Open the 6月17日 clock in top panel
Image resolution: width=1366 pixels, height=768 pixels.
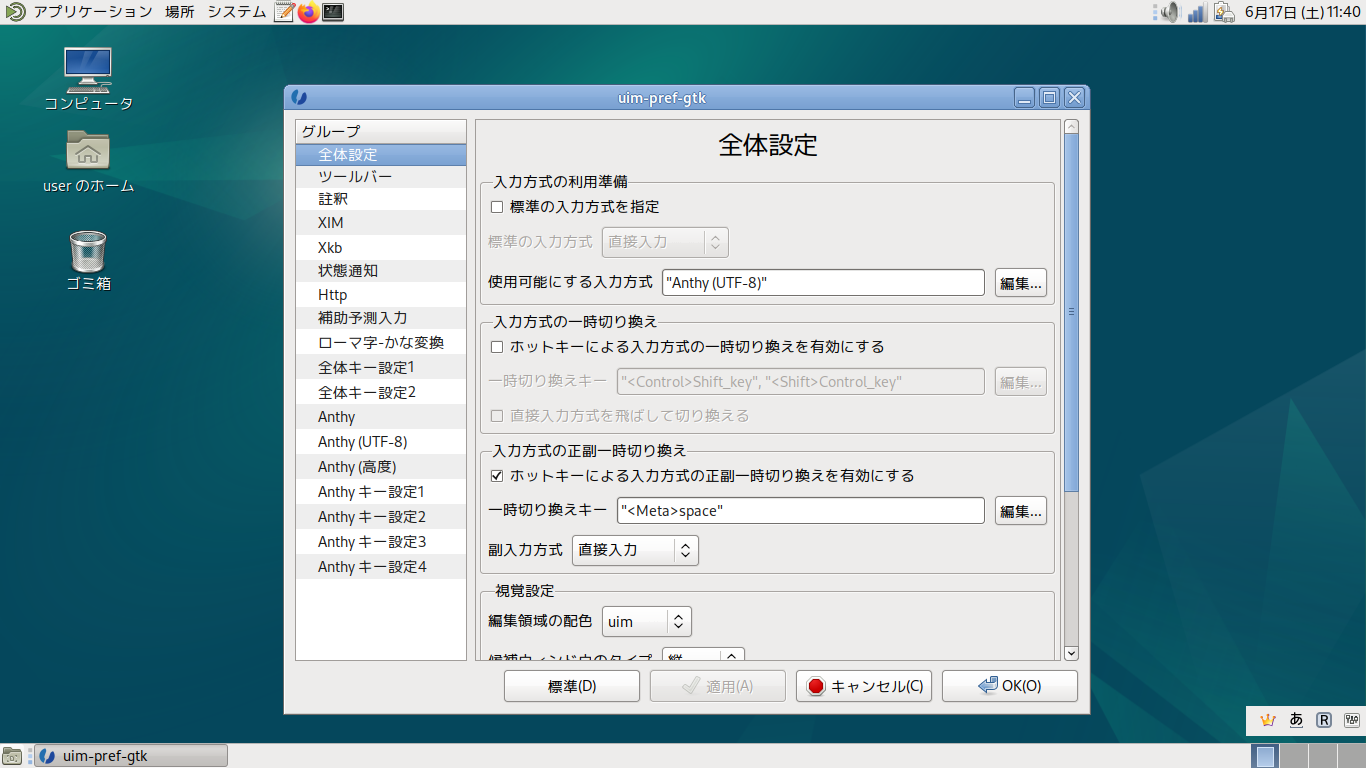pos(1302,12)
